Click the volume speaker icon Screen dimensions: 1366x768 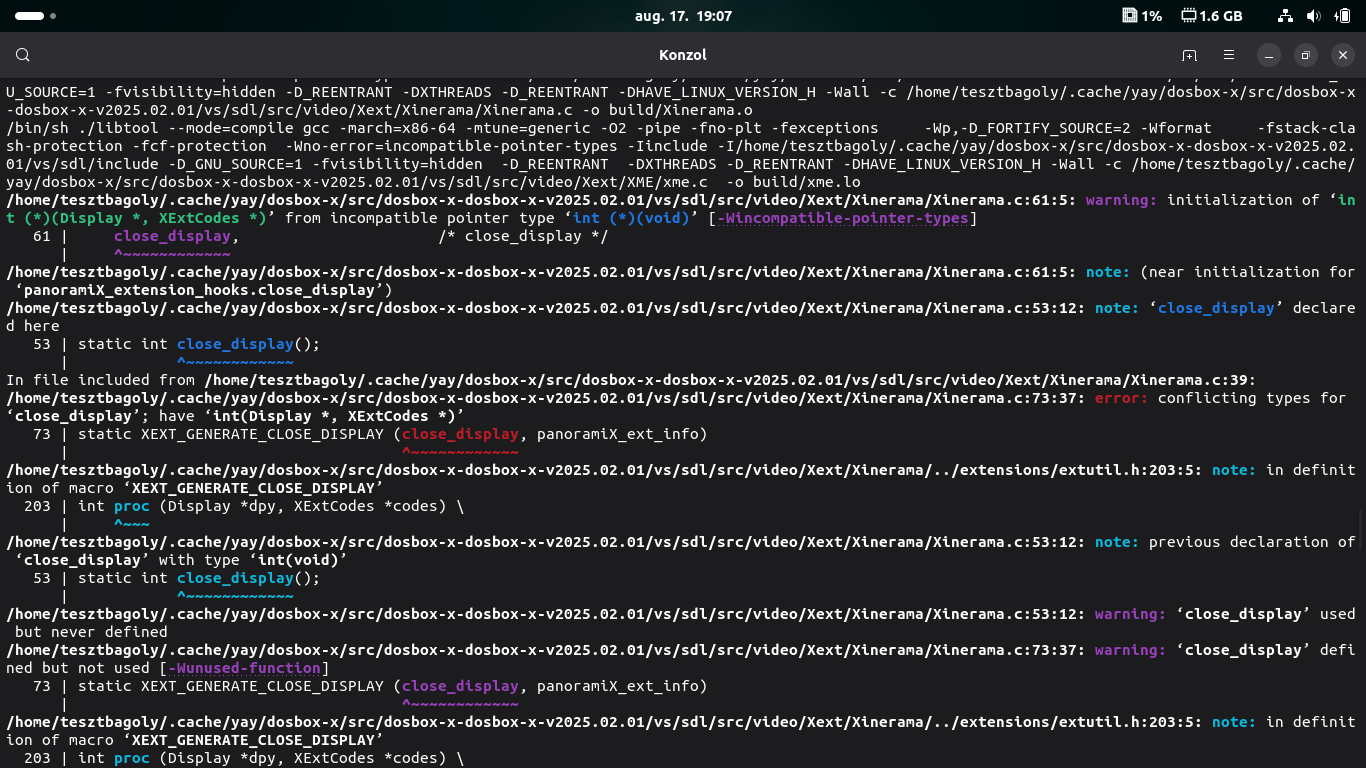pyautogui.click(x=1314, y=16)
